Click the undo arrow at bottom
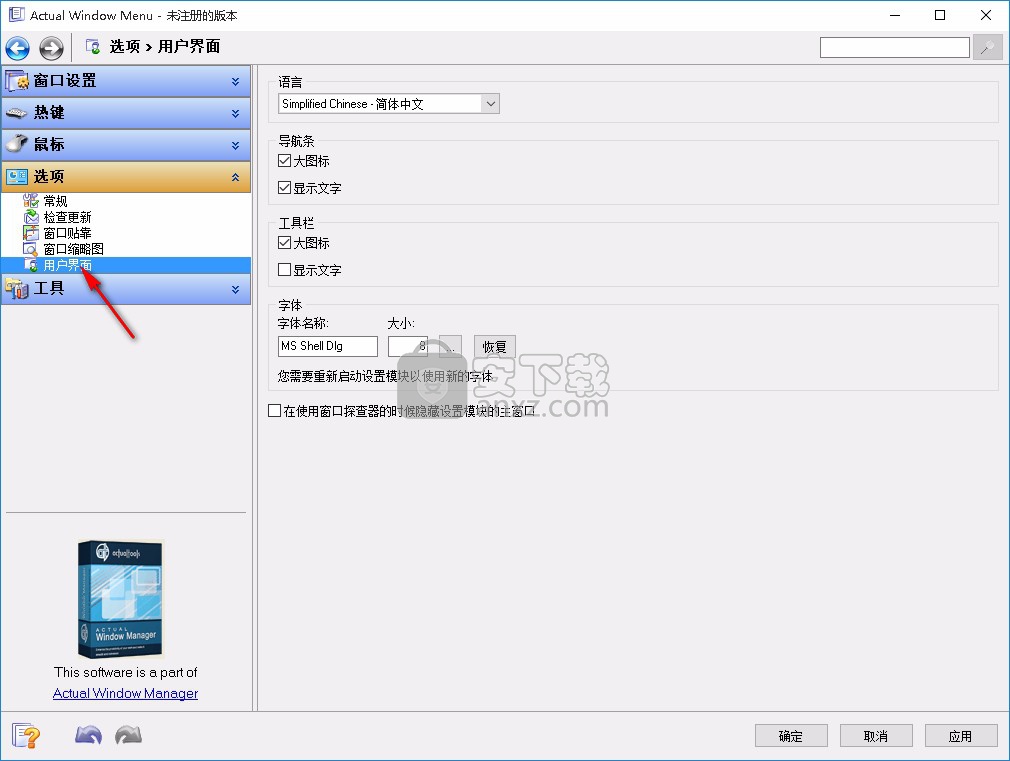Screen dimensions: 1010x761 [x=88, y=735]
